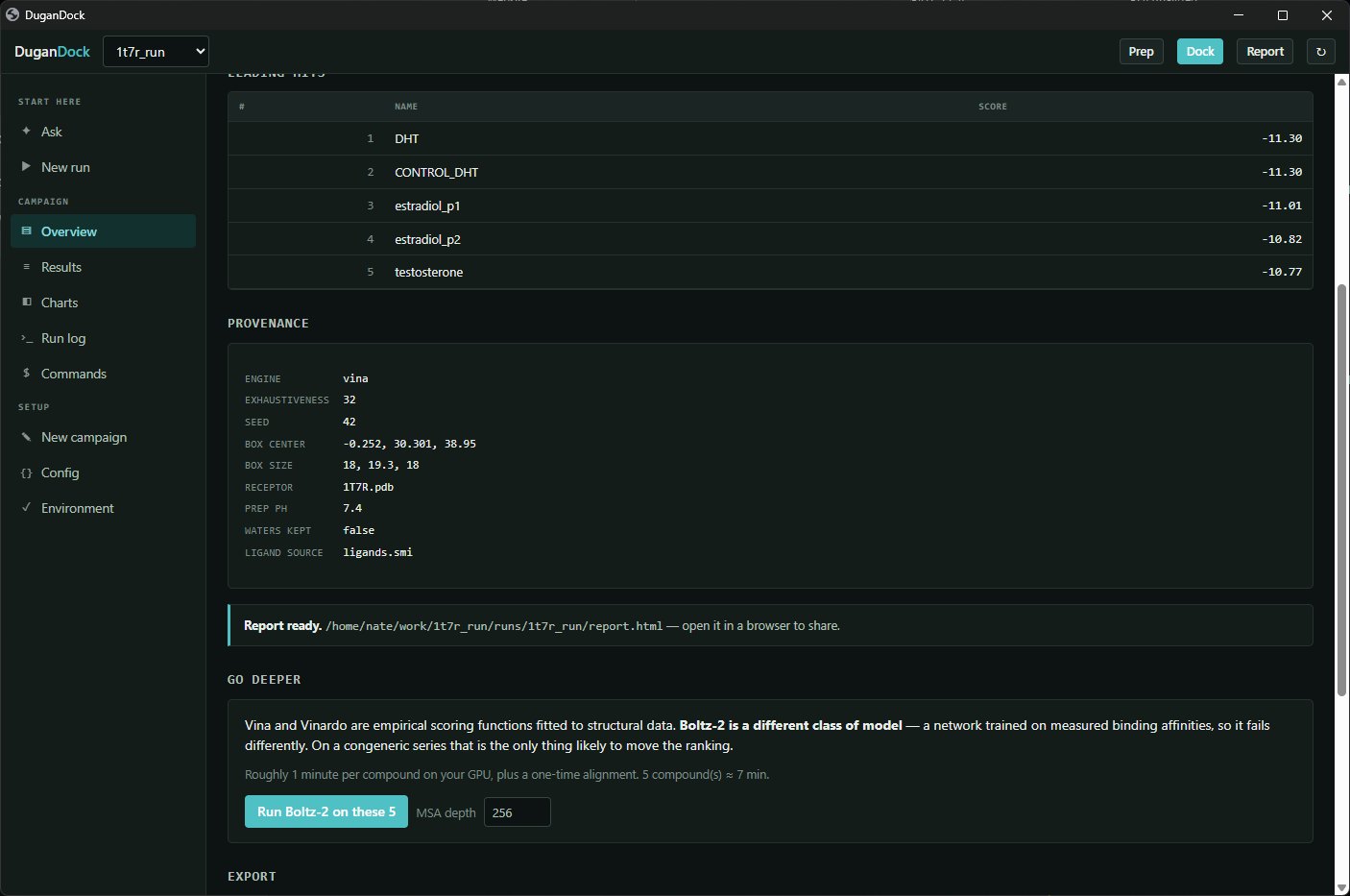Click the scrollbar down arrow

1341,887
